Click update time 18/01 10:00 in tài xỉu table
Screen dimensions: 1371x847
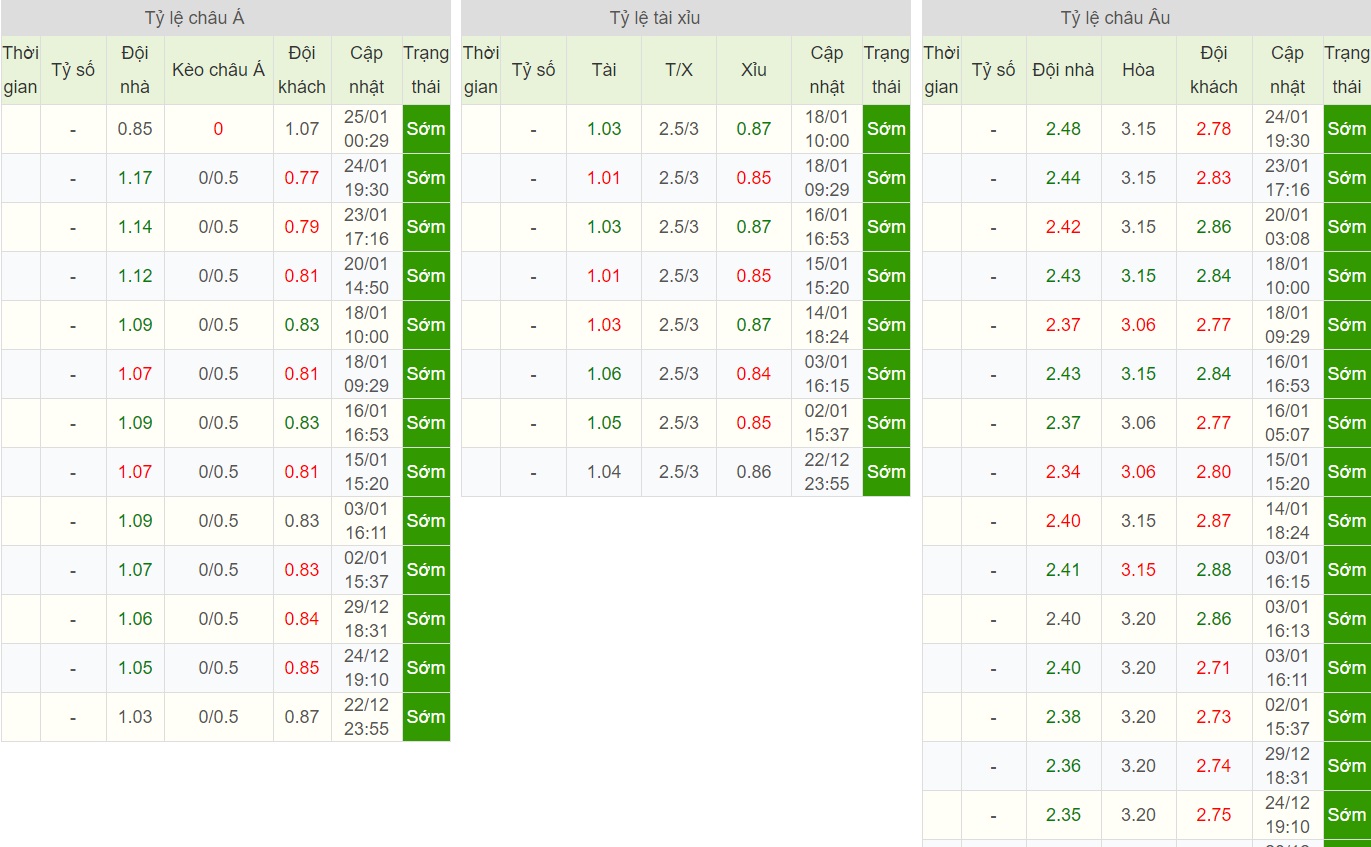tap(827, 129)
